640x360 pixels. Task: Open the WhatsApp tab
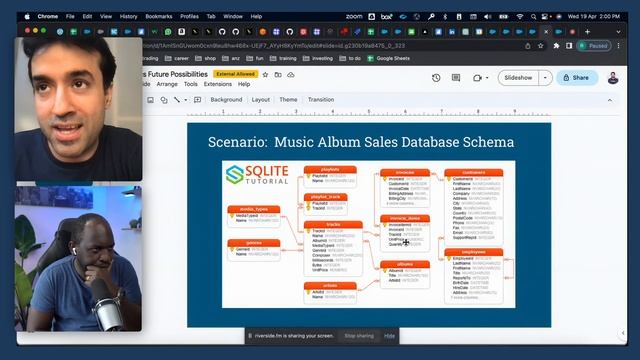click(x=168, y=31)
